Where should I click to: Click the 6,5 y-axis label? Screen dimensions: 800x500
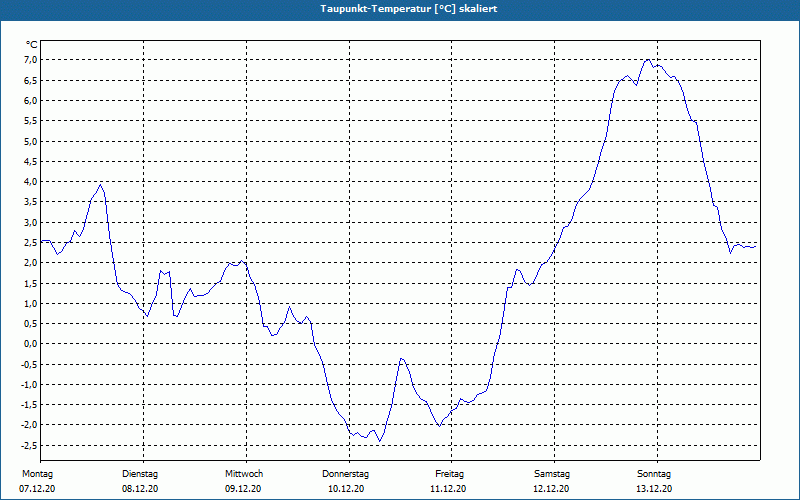[30, 80]
